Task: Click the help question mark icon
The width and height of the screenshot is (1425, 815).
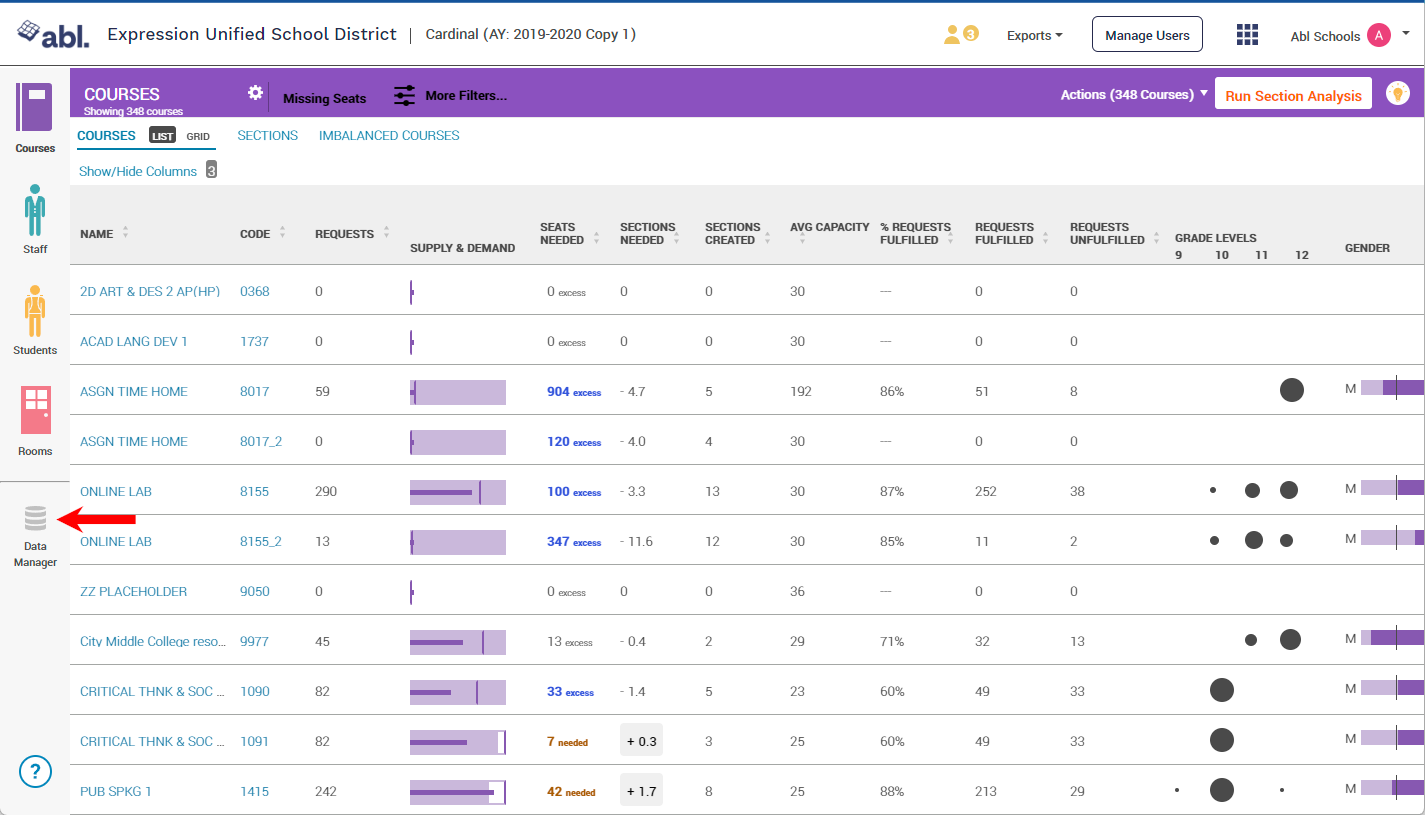Action: (x=35, y=771)
